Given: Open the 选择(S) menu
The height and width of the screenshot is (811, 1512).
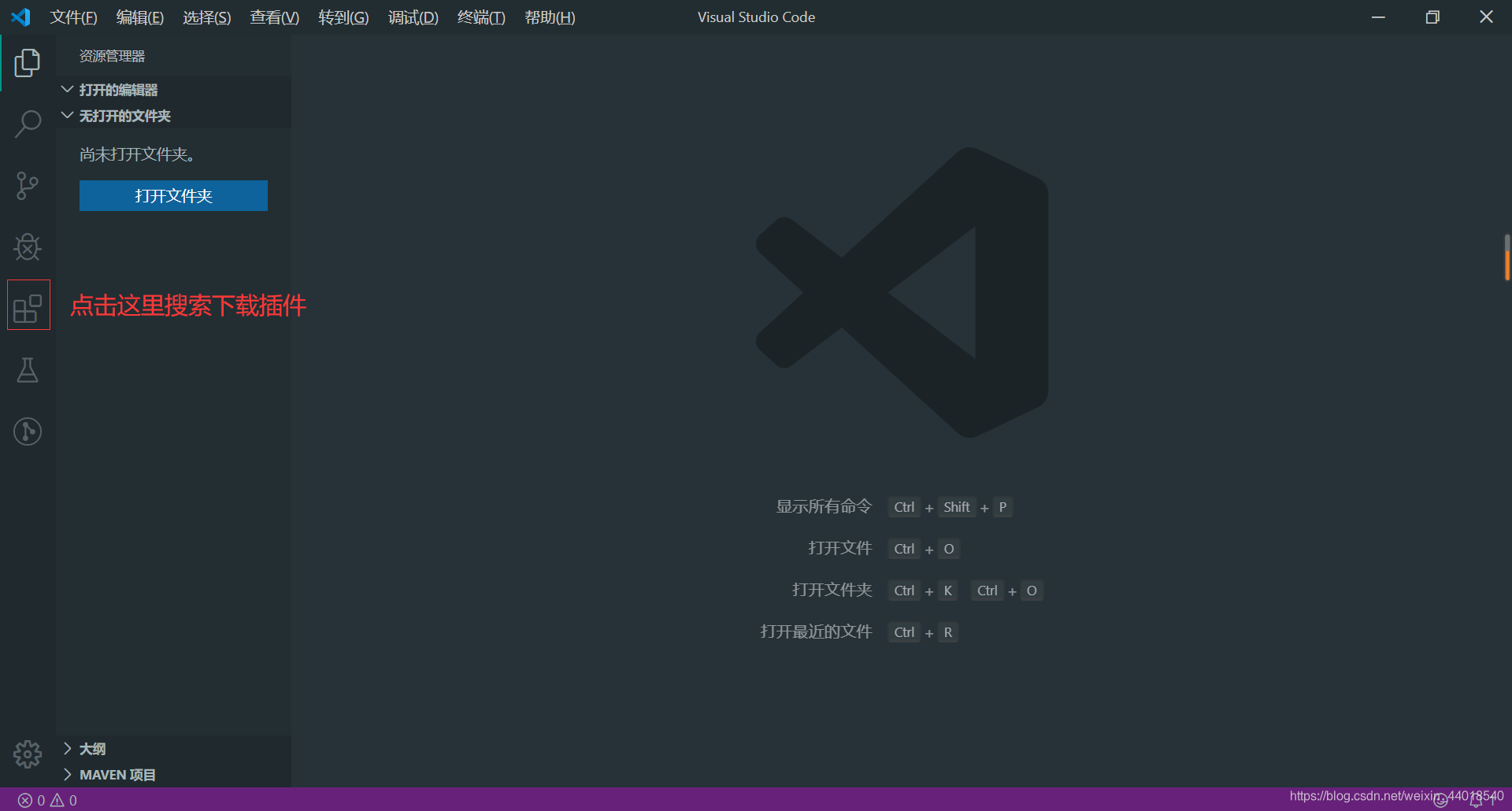Looking at the screenshot, I should 207,17.
